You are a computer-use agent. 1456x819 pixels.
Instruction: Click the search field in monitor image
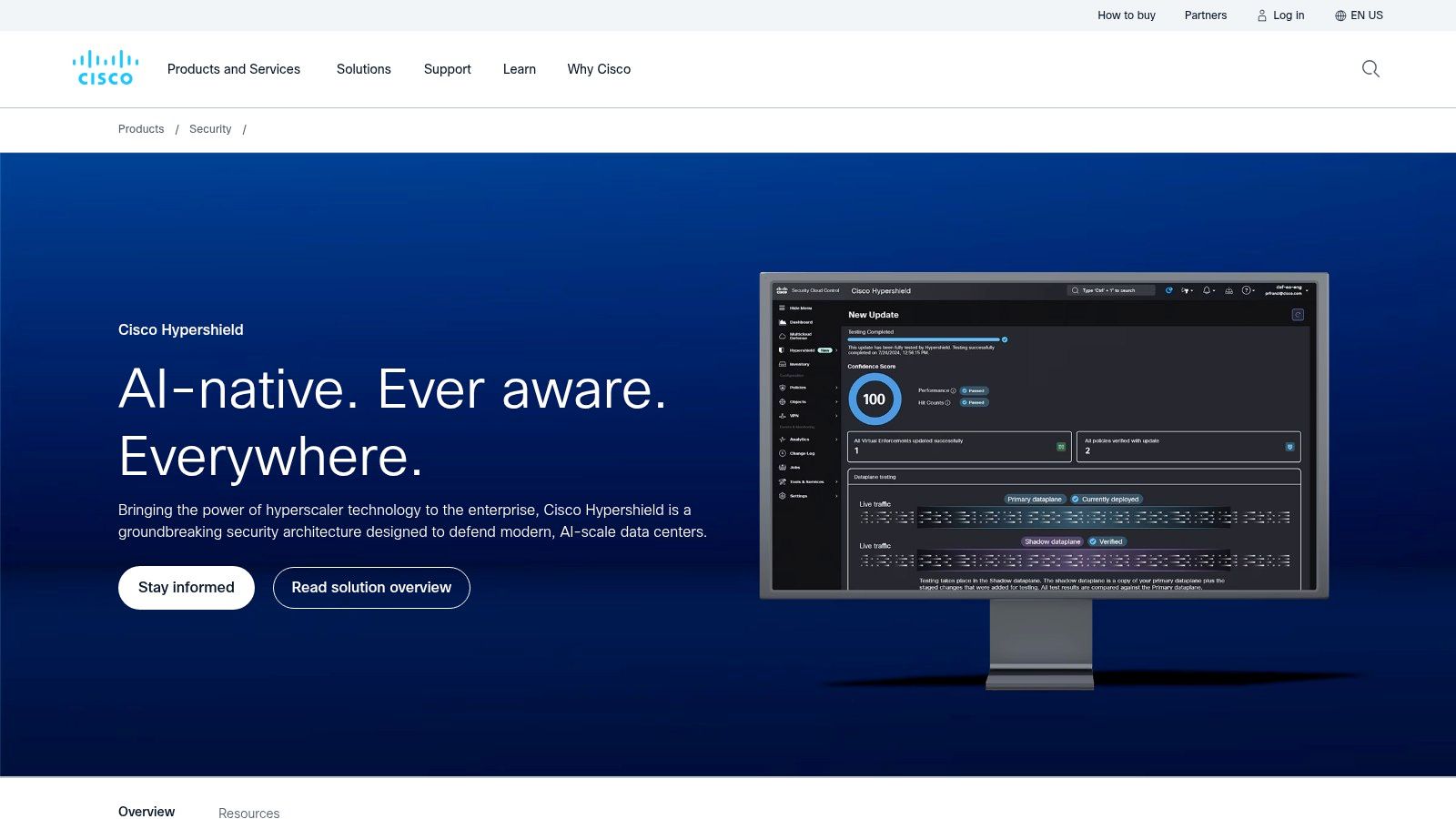[x=1111, y=290]
